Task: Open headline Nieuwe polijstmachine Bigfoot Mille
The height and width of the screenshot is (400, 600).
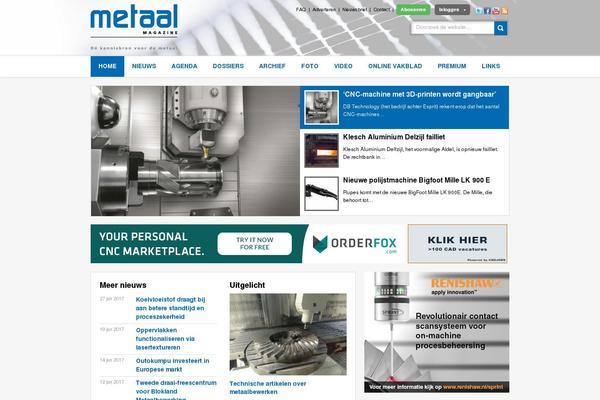Action: click(416, 180)
